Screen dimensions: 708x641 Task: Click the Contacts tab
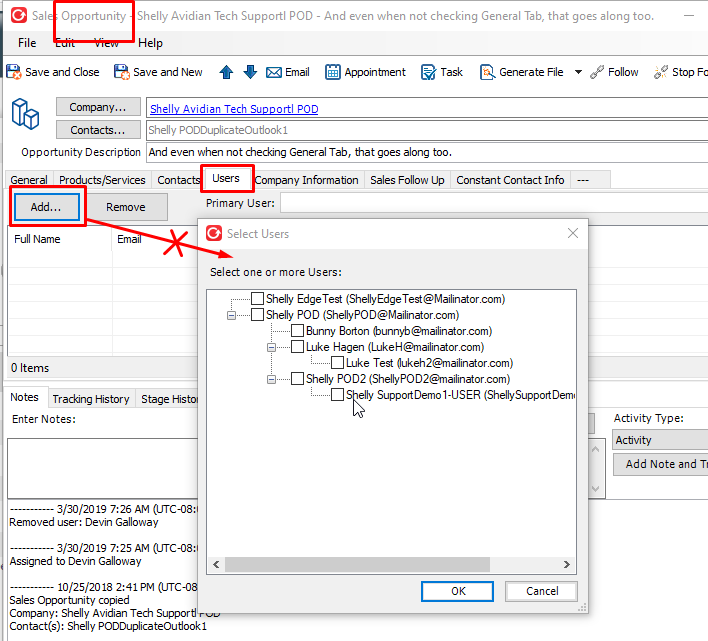[x=178, y=180]
